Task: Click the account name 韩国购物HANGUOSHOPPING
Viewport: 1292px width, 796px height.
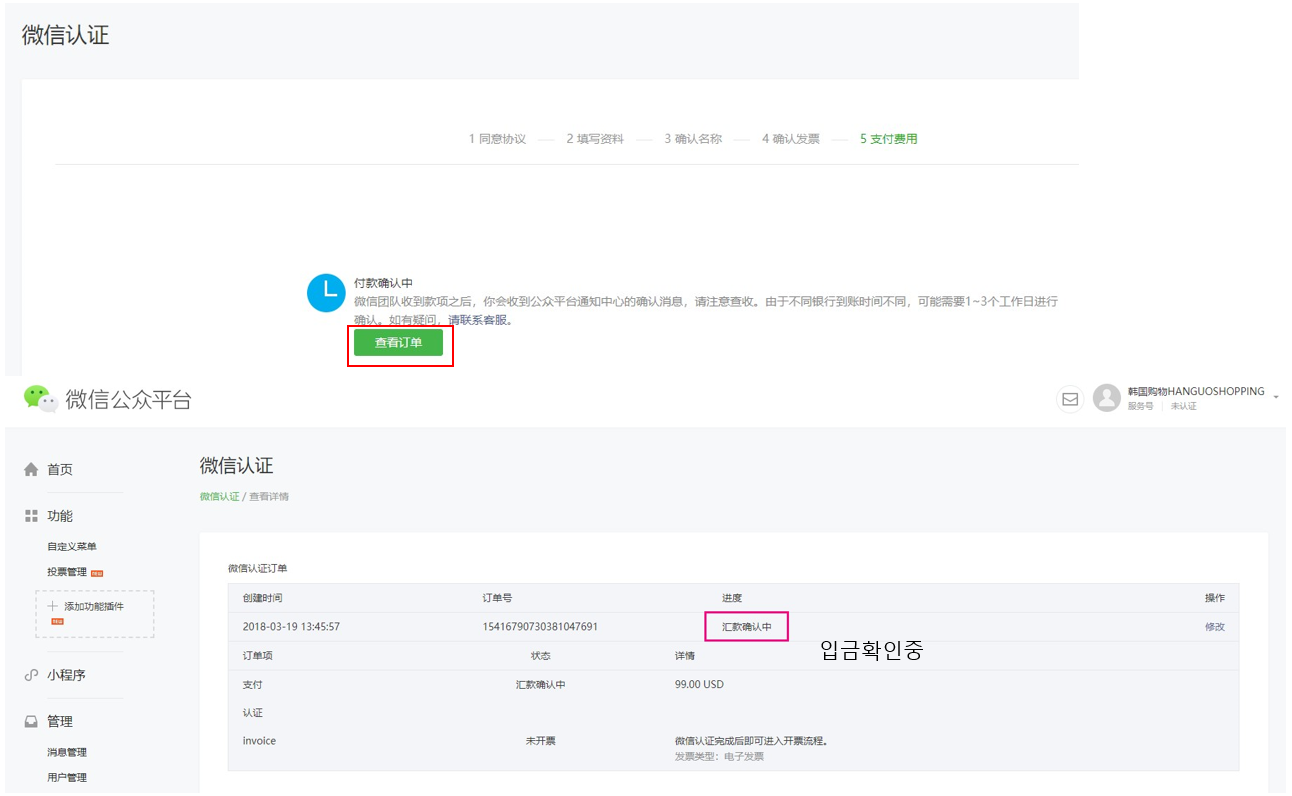Action: [1196, 391]
